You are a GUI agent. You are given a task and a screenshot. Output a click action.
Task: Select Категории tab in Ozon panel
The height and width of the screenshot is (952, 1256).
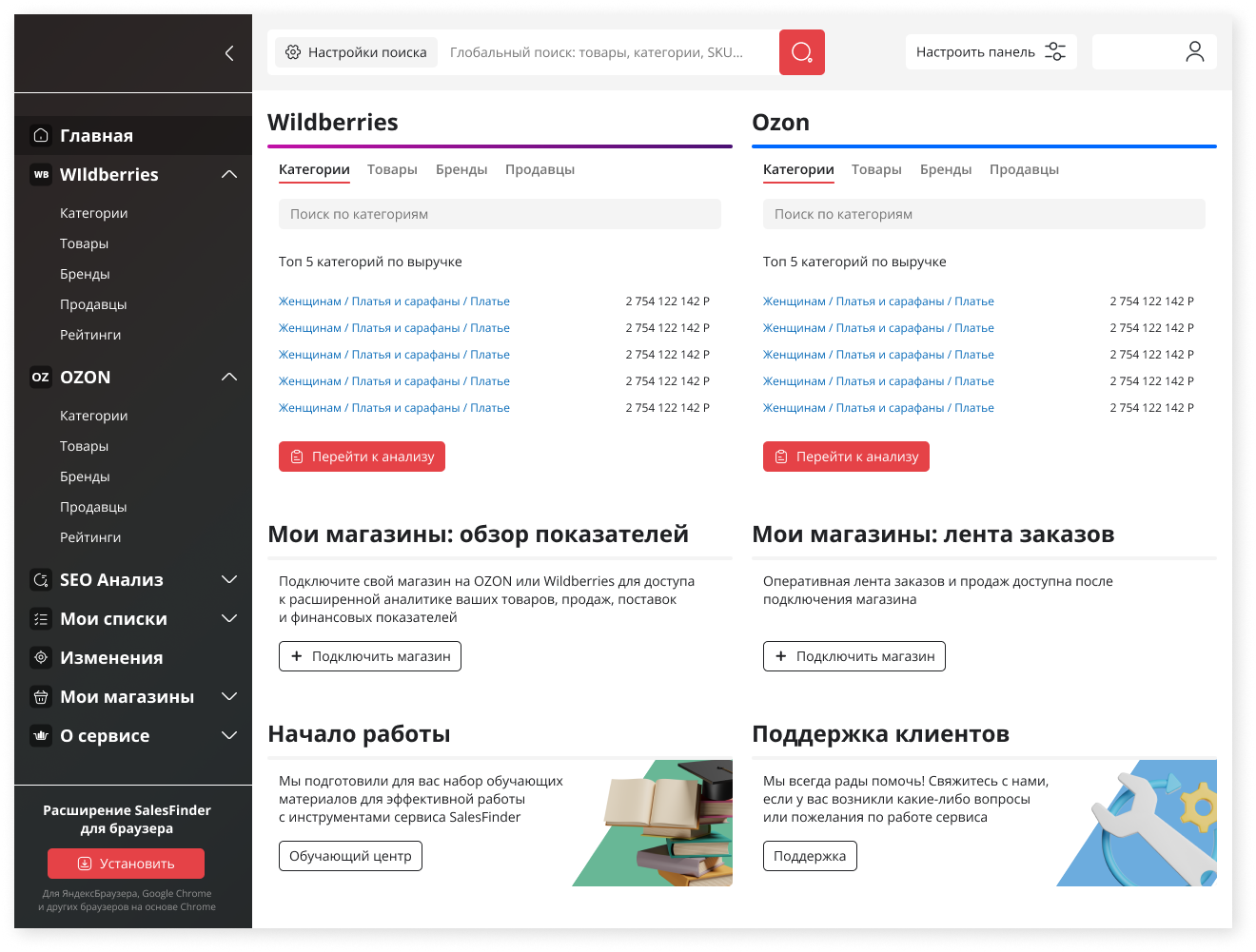coord(798,169)
